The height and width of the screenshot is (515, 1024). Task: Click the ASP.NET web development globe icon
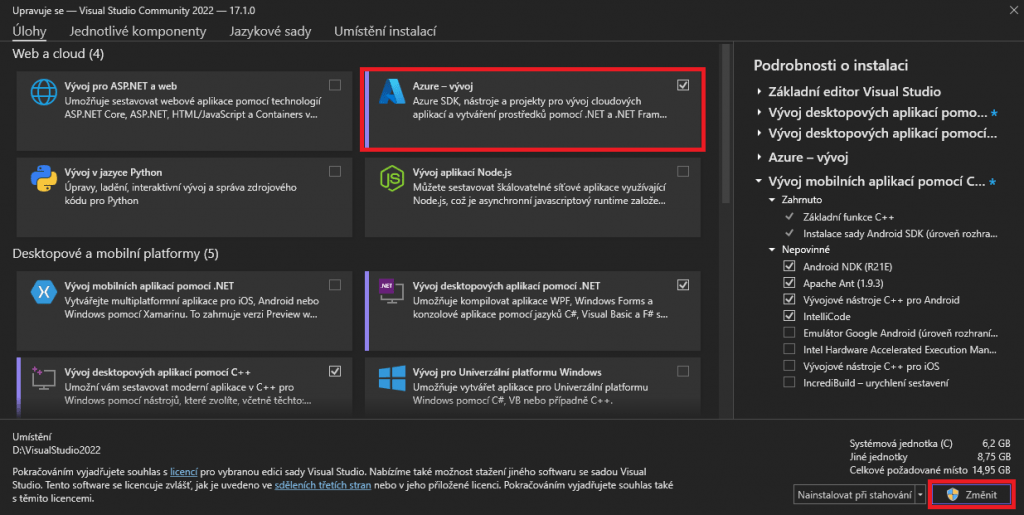(44, 93)
